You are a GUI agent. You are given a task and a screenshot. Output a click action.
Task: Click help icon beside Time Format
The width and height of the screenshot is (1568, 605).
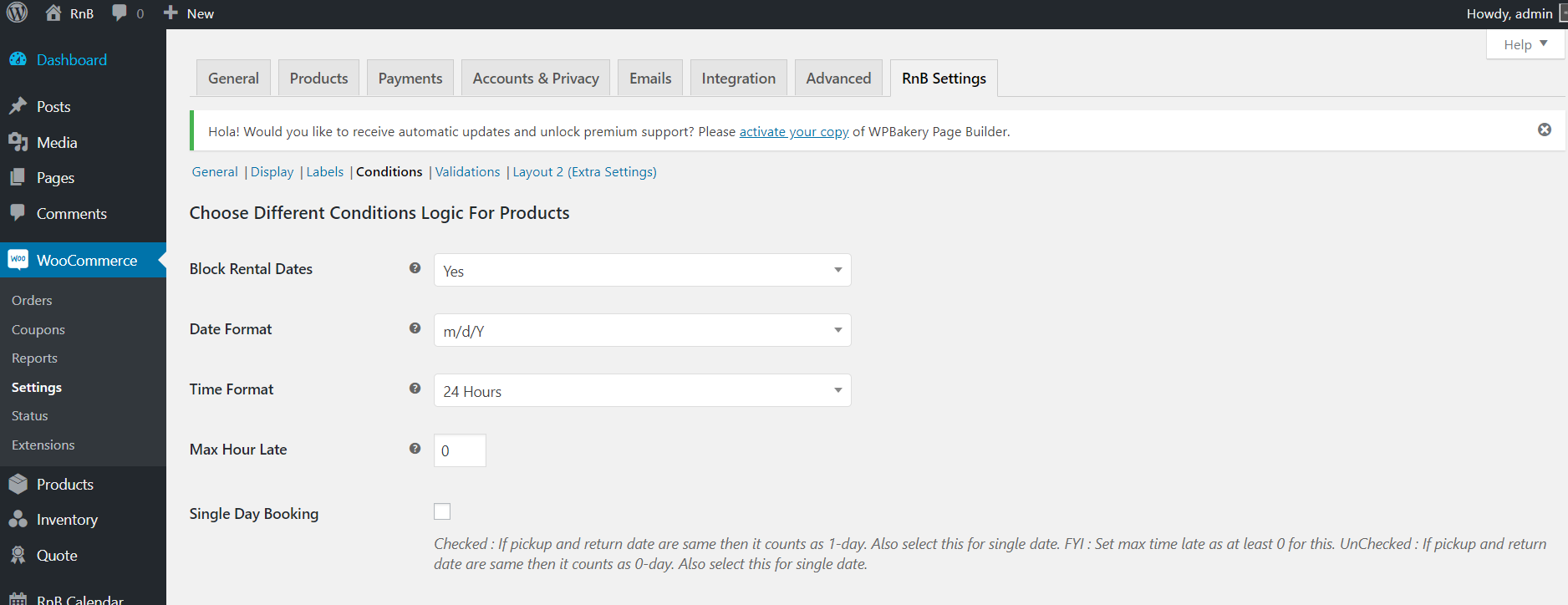coord(415,389)
